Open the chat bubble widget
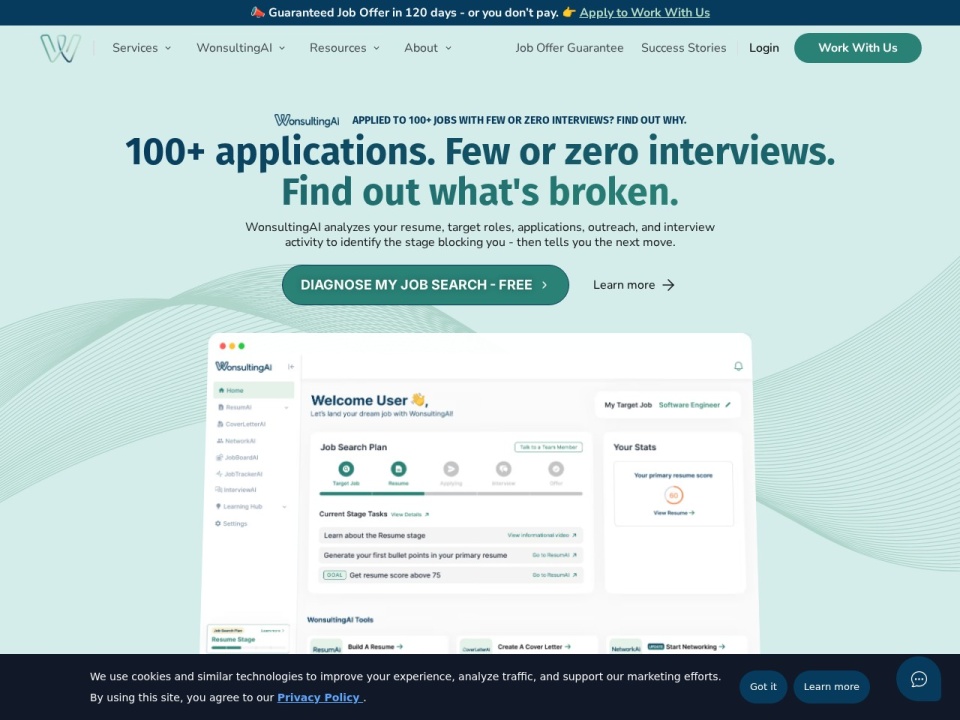This screenshot has width=960, height=720. pyautogui.click(x=918, y=679)
